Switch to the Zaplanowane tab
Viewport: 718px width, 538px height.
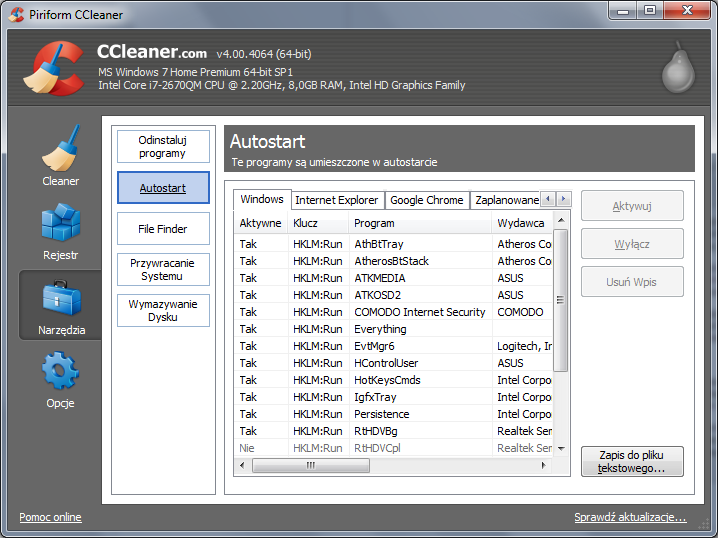(x=506, y=200)
